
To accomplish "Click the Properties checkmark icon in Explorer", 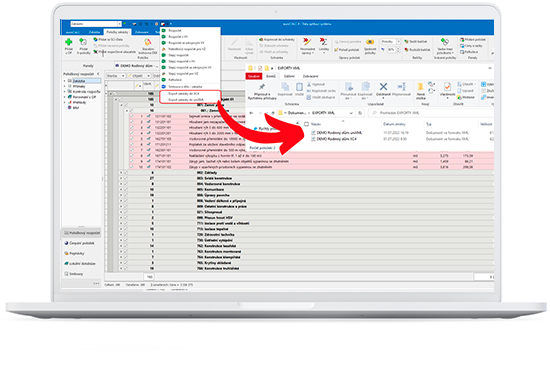I will tap(447, 87).
